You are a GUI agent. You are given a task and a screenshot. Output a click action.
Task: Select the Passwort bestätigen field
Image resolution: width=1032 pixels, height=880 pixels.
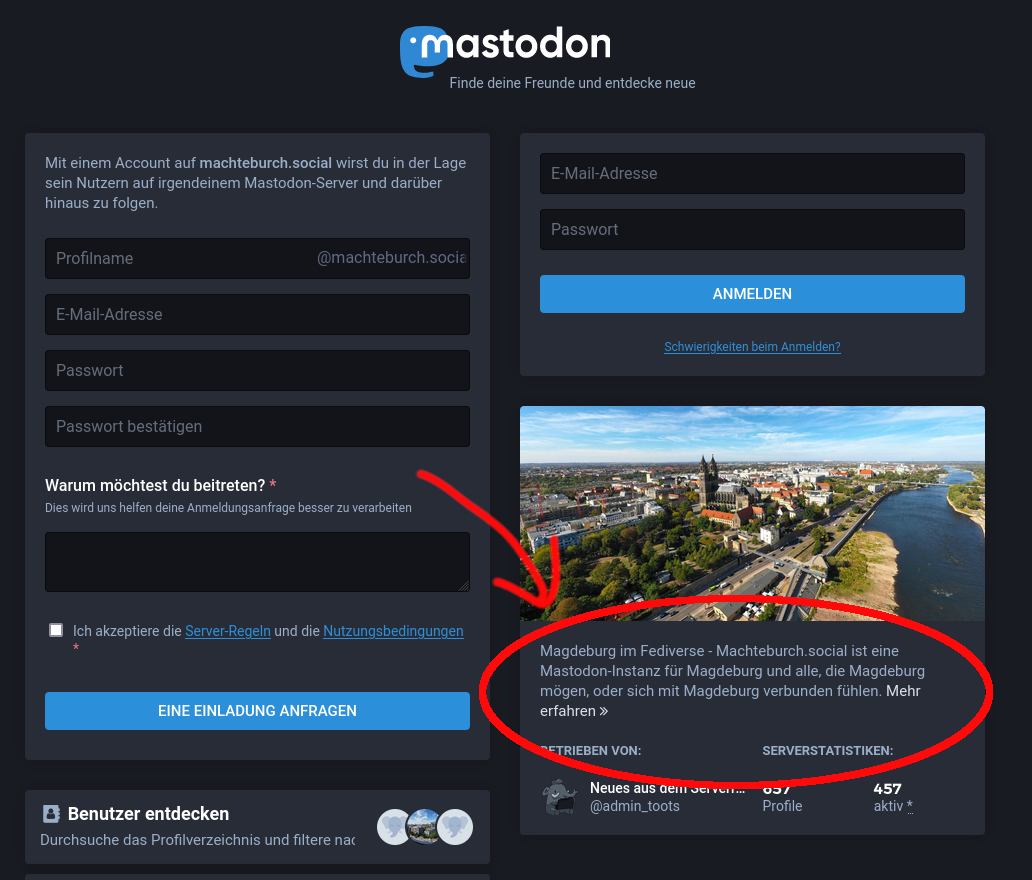(257, 427)
